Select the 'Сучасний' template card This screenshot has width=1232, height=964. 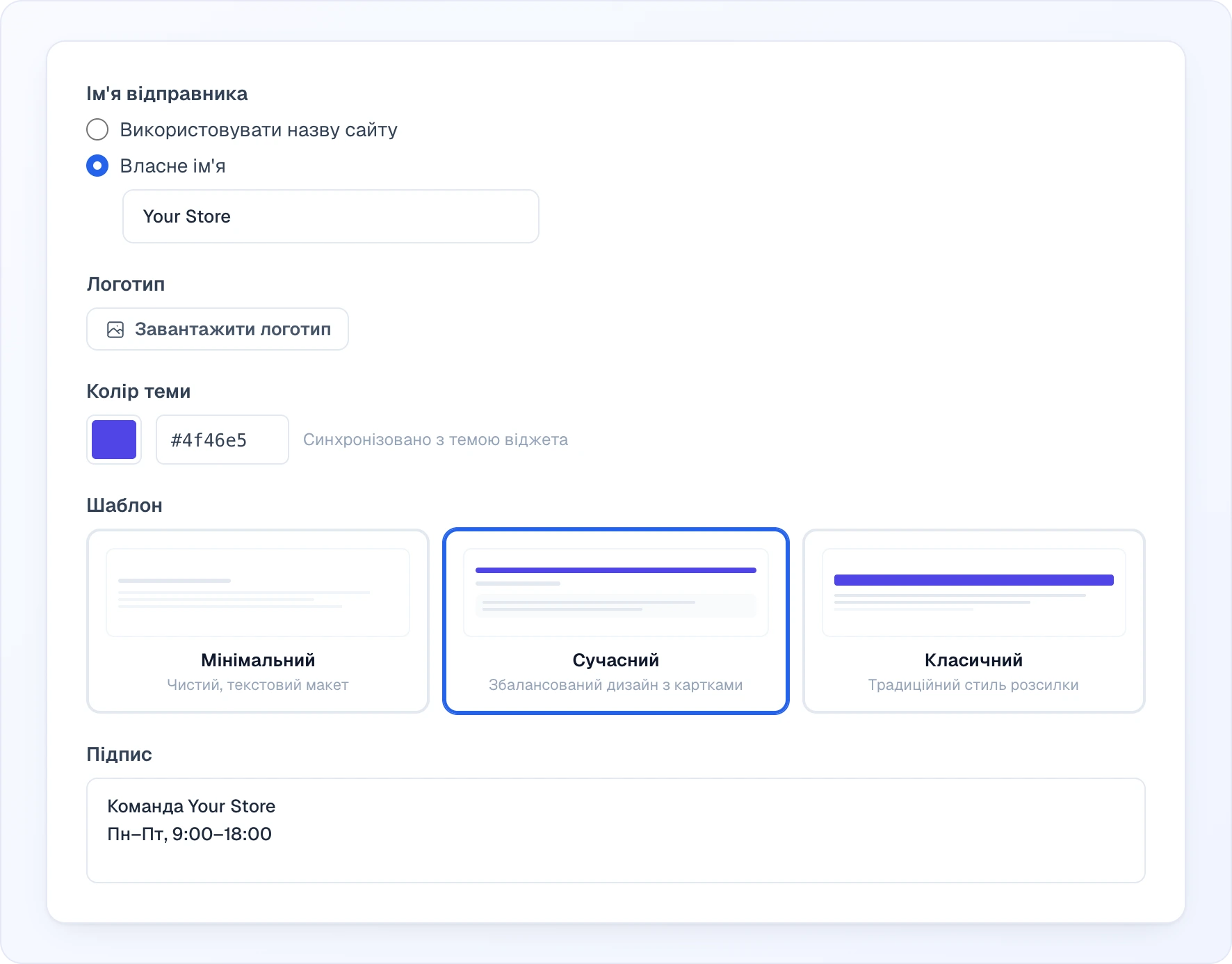(616, 621)
